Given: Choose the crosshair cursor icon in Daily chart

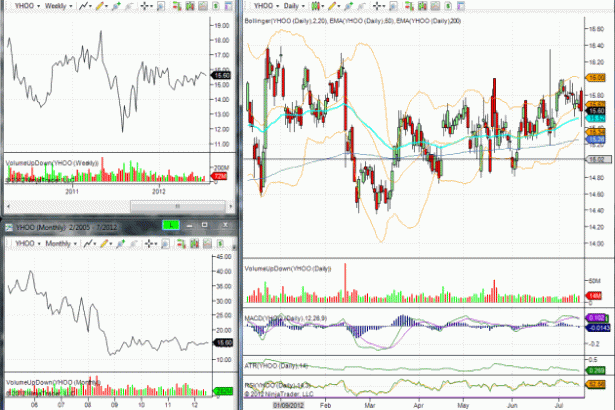Looking at the screenshot, I should click(377, 6).
